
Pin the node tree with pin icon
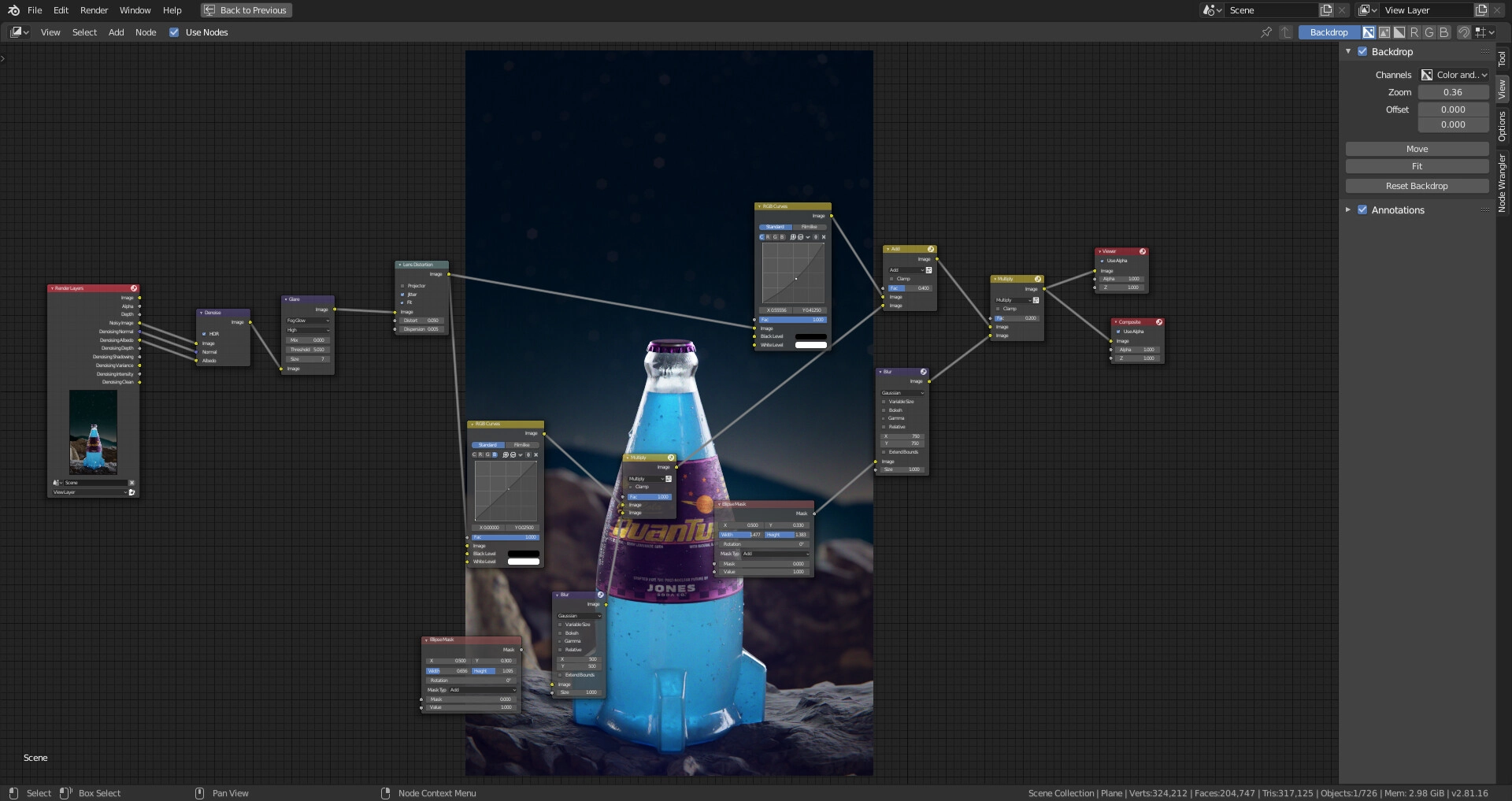[1266, 32]
